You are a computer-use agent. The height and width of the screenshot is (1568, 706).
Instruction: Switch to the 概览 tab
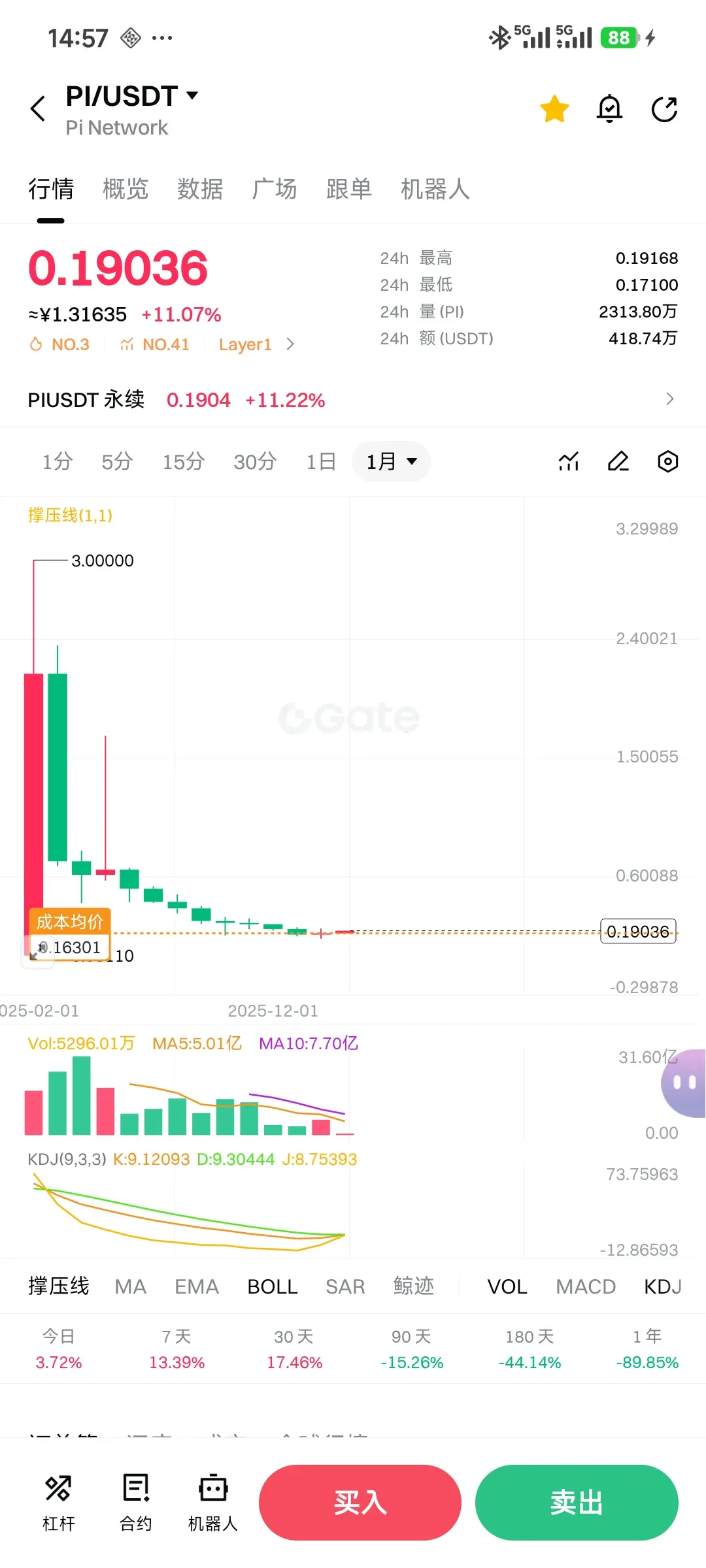click(x=126, y=189)
